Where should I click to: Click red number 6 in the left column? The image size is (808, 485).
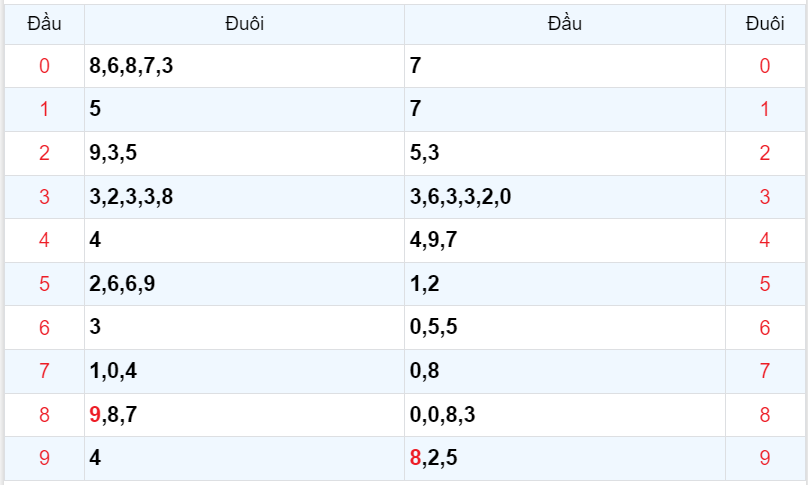44,327
